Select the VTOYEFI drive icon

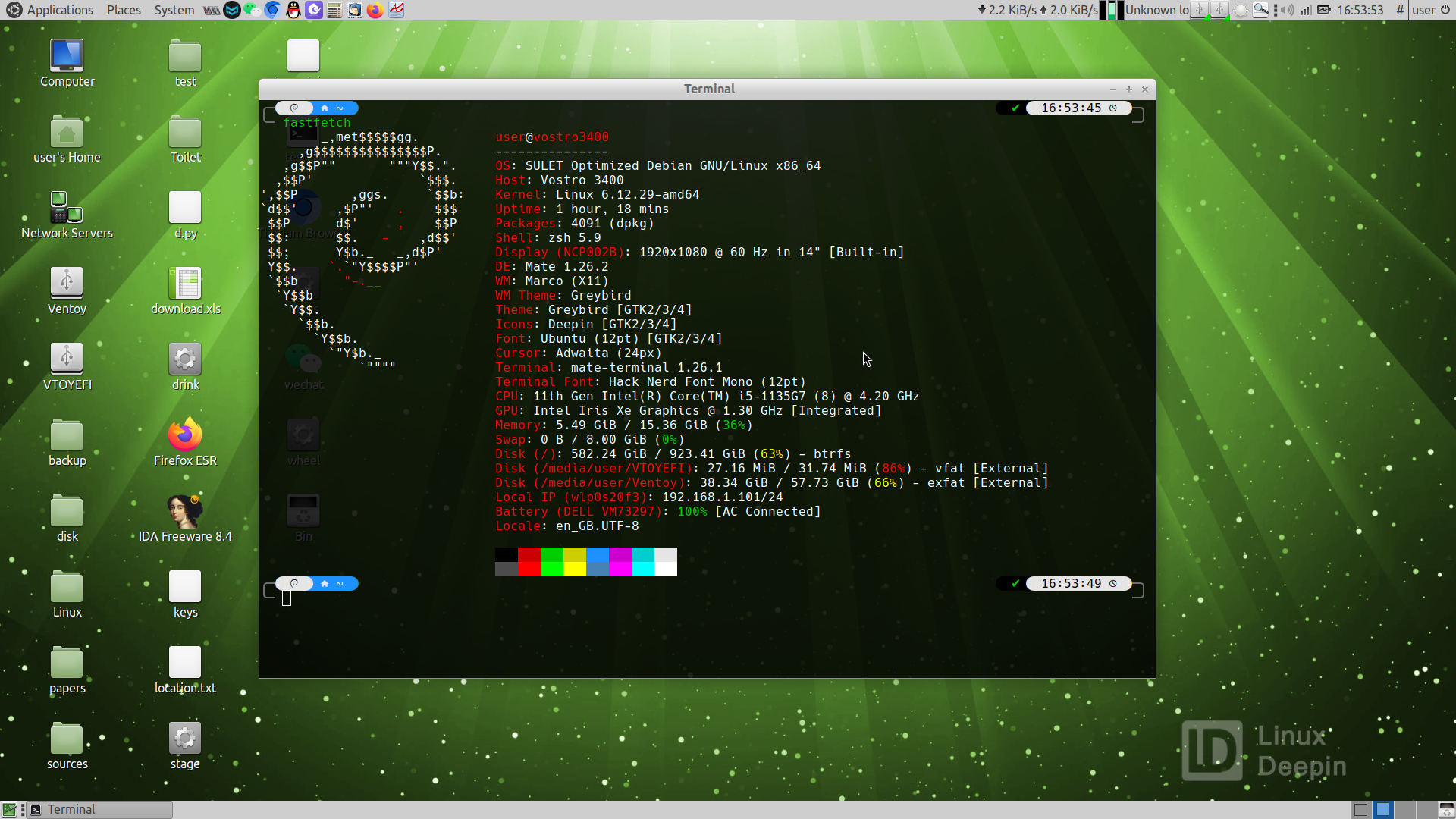67,367
